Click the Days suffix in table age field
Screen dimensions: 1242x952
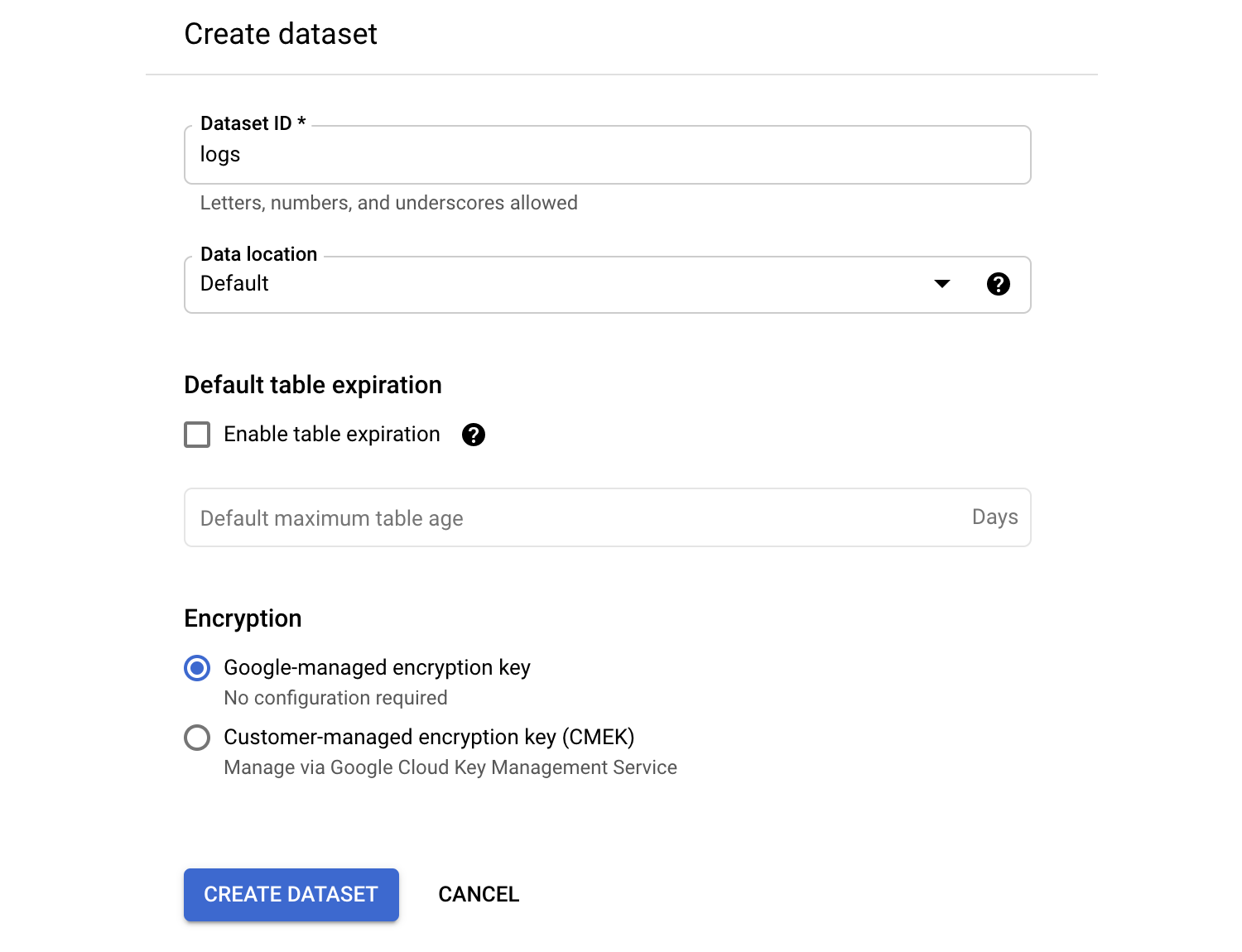[x=994, y=517]
